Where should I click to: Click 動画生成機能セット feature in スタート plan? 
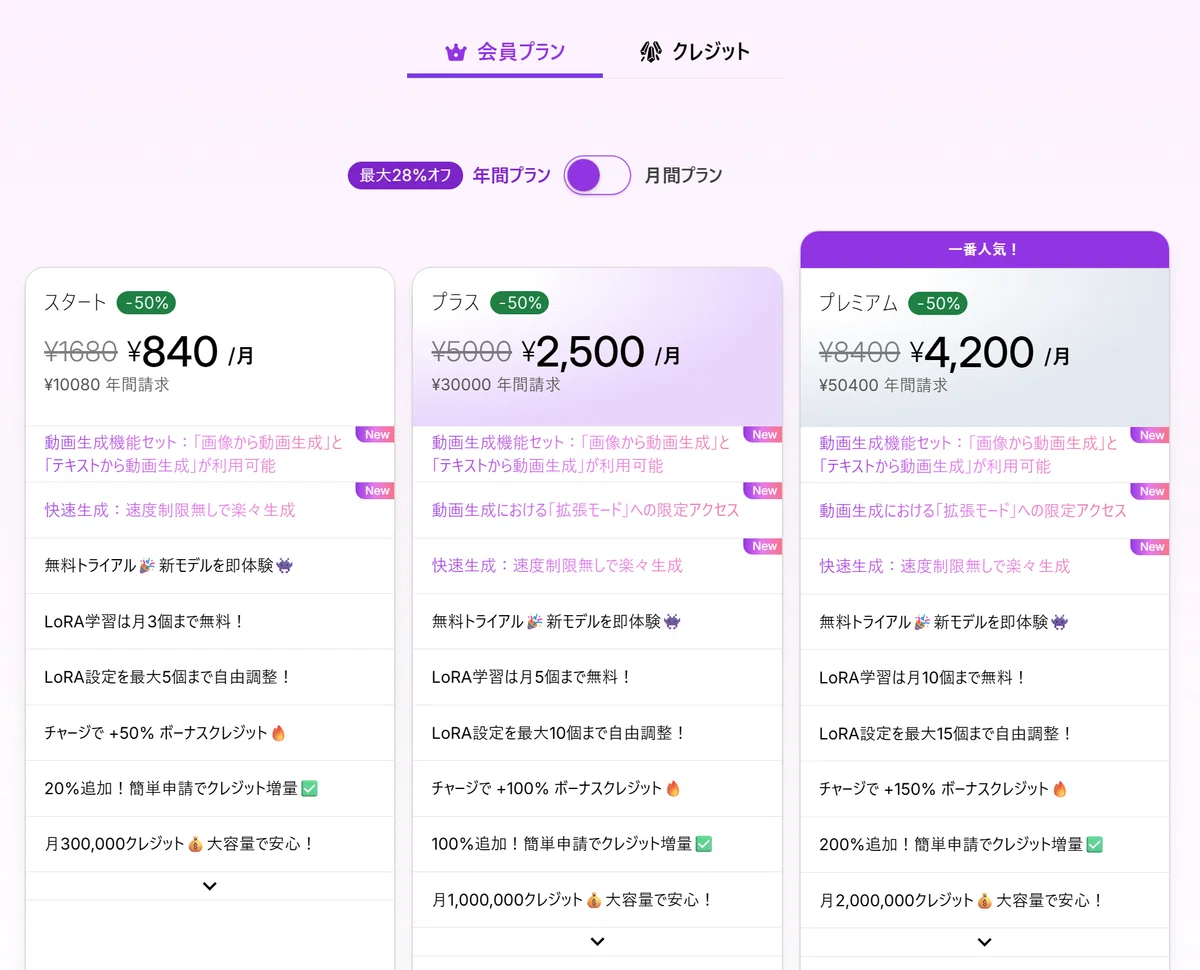(x=193, y=454)
